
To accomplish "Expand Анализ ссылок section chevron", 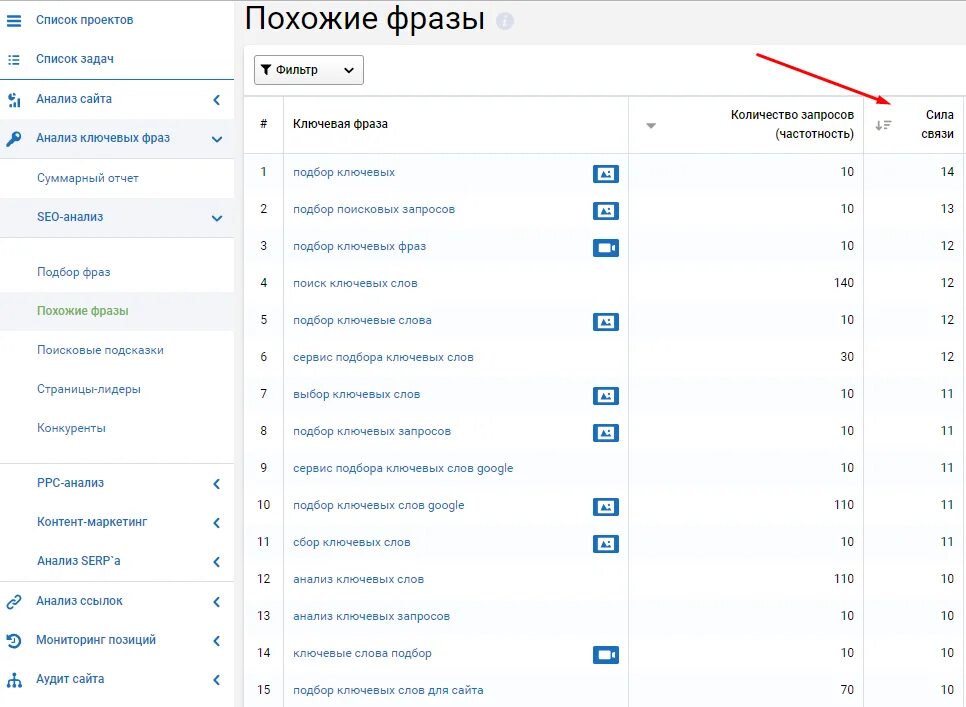I will 217,602.
